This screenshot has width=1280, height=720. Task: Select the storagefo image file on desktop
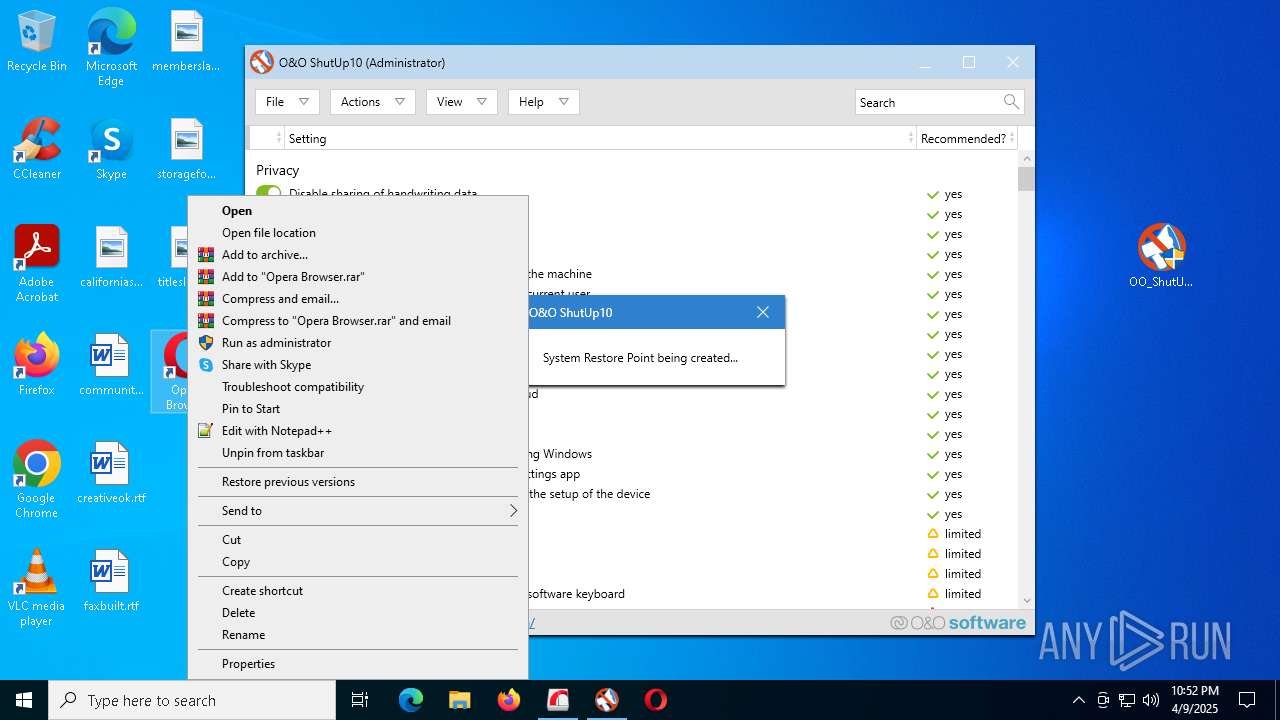pyautogui.click(x=187, y=150)
